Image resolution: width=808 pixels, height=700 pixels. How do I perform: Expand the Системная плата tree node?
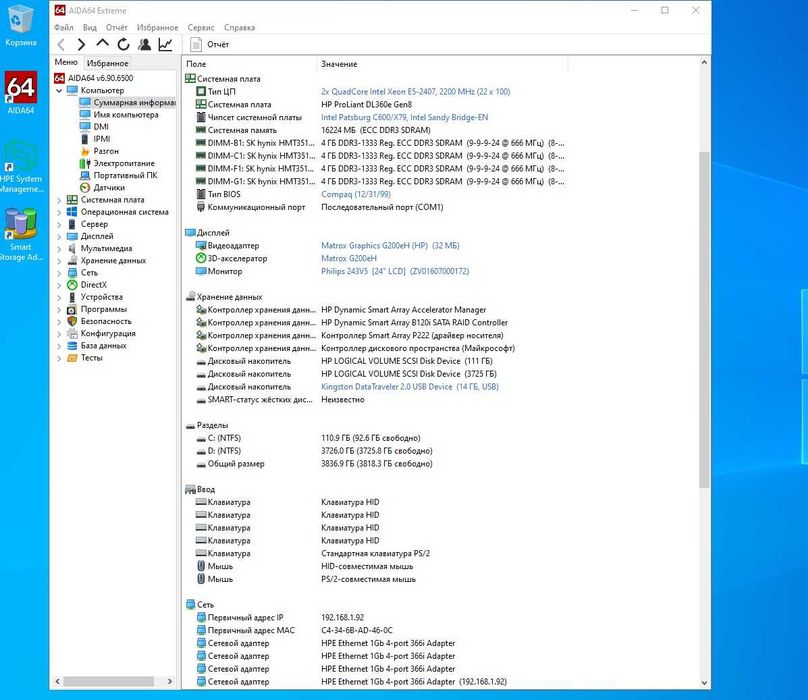pos(59,200)
